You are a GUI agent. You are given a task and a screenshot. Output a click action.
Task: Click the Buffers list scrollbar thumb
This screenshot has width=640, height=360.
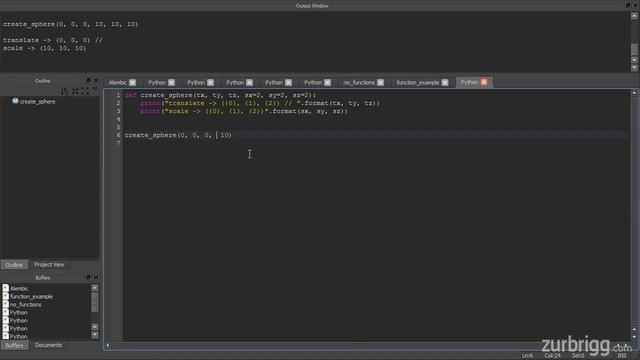(x=95, y=302)
